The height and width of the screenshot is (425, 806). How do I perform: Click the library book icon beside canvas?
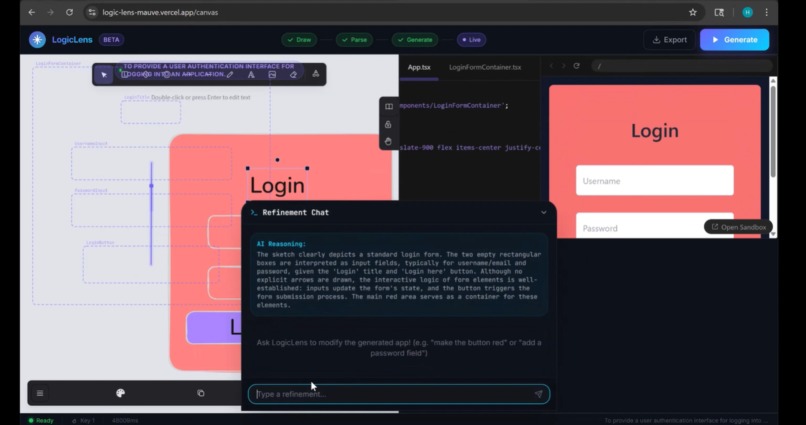pyautogui.click(x=389, y=106)
